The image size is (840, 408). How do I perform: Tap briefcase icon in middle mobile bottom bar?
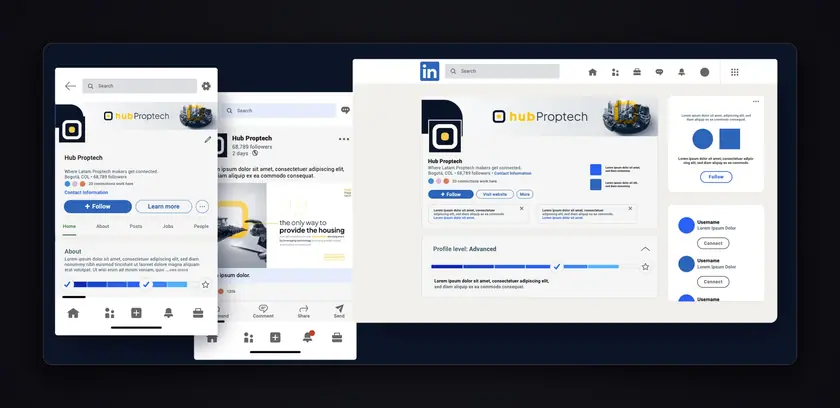coord(337,337)
